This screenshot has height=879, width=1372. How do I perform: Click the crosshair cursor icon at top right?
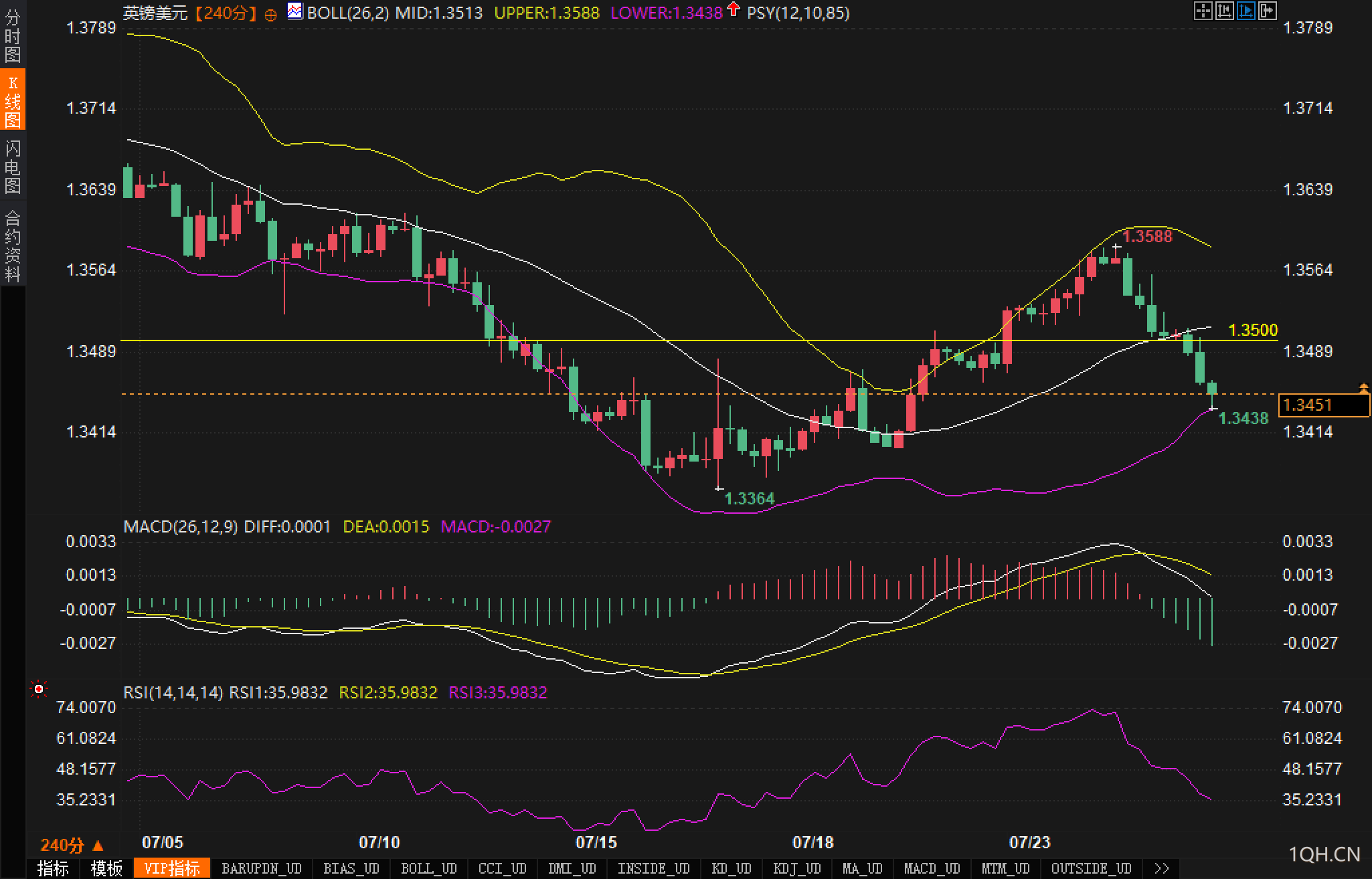click(x=1203, y=11)
